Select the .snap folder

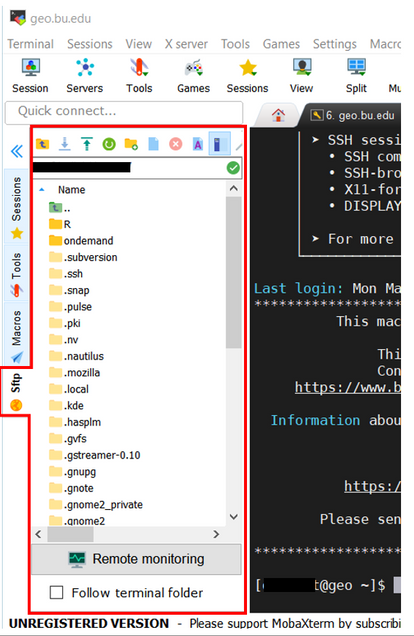[x=69, y=290]
